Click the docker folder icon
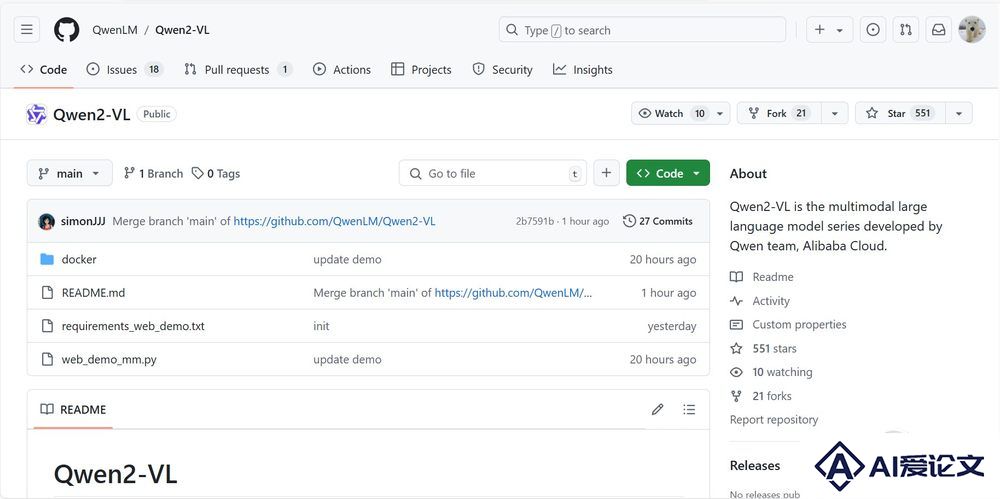1000x499 pixels. 47,259
